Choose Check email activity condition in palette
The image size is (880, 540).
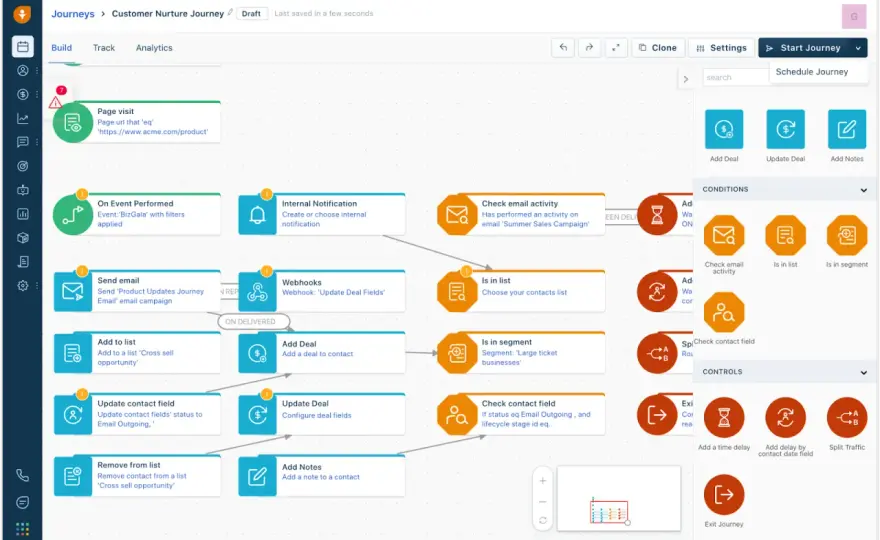click(724, 235)
